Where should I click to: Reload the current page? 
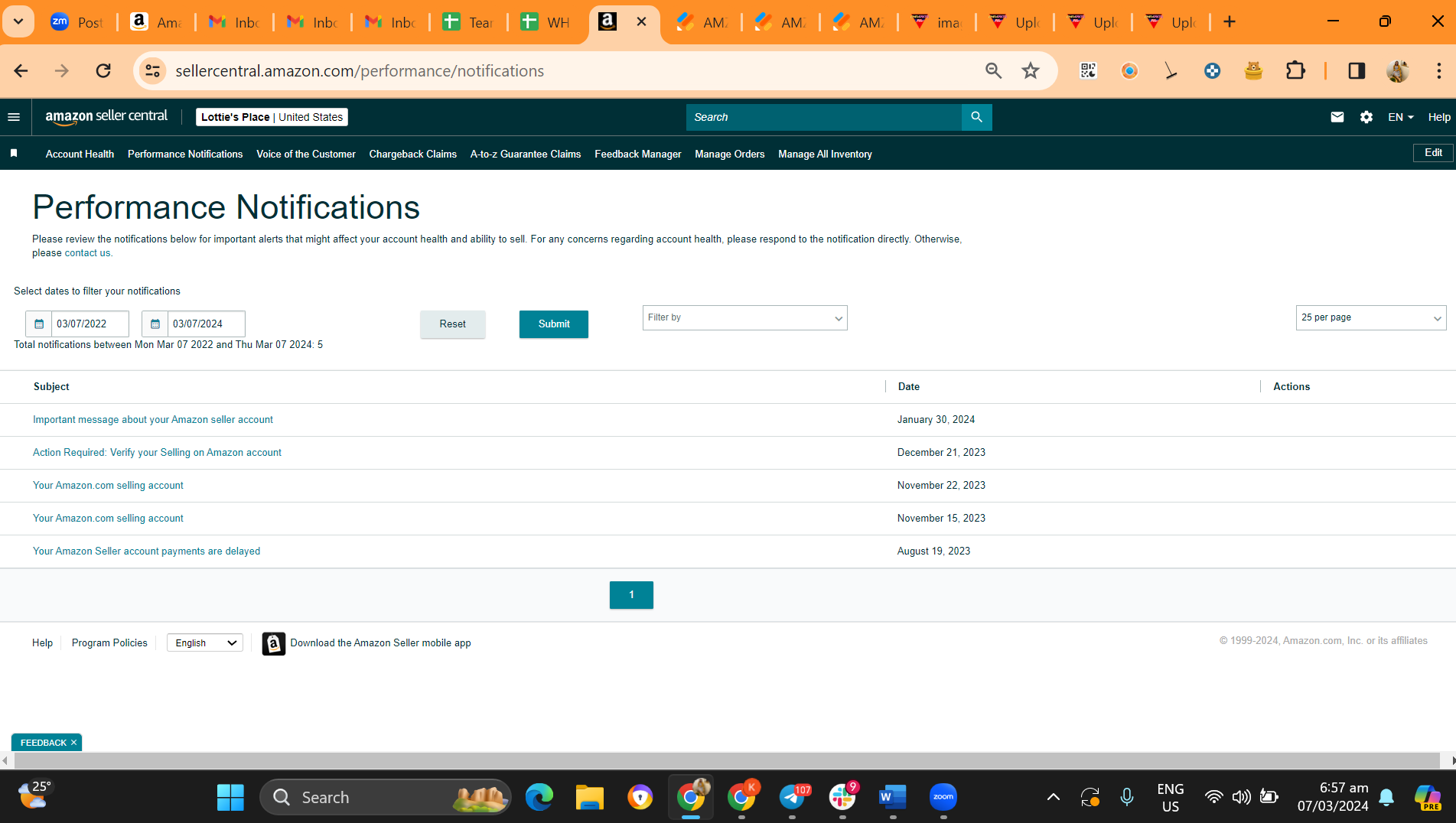pos(103,71)
